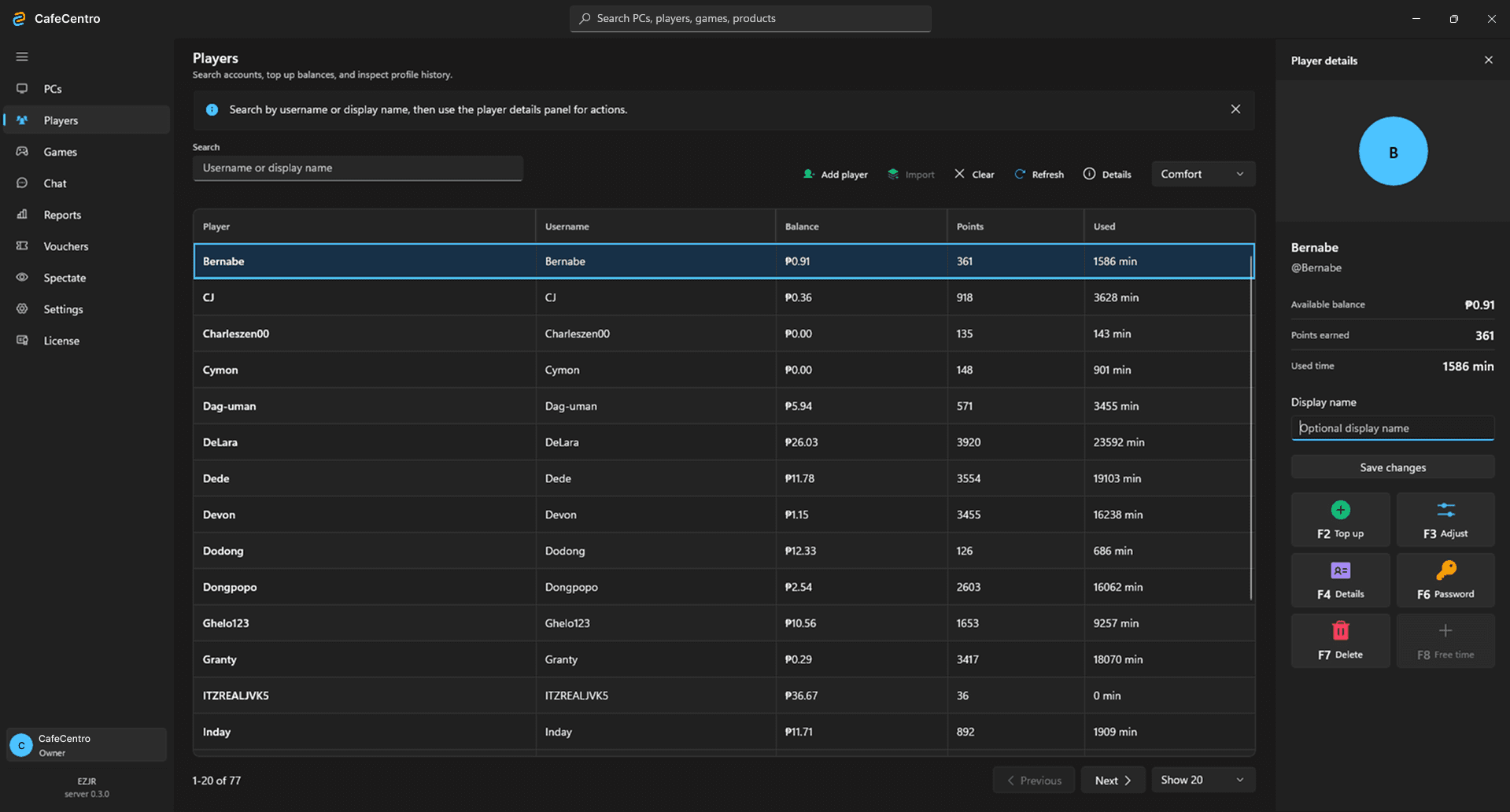Click the blue info icon in banner
The width and height of the screenshot is (1510, 812).
[212, 109]
